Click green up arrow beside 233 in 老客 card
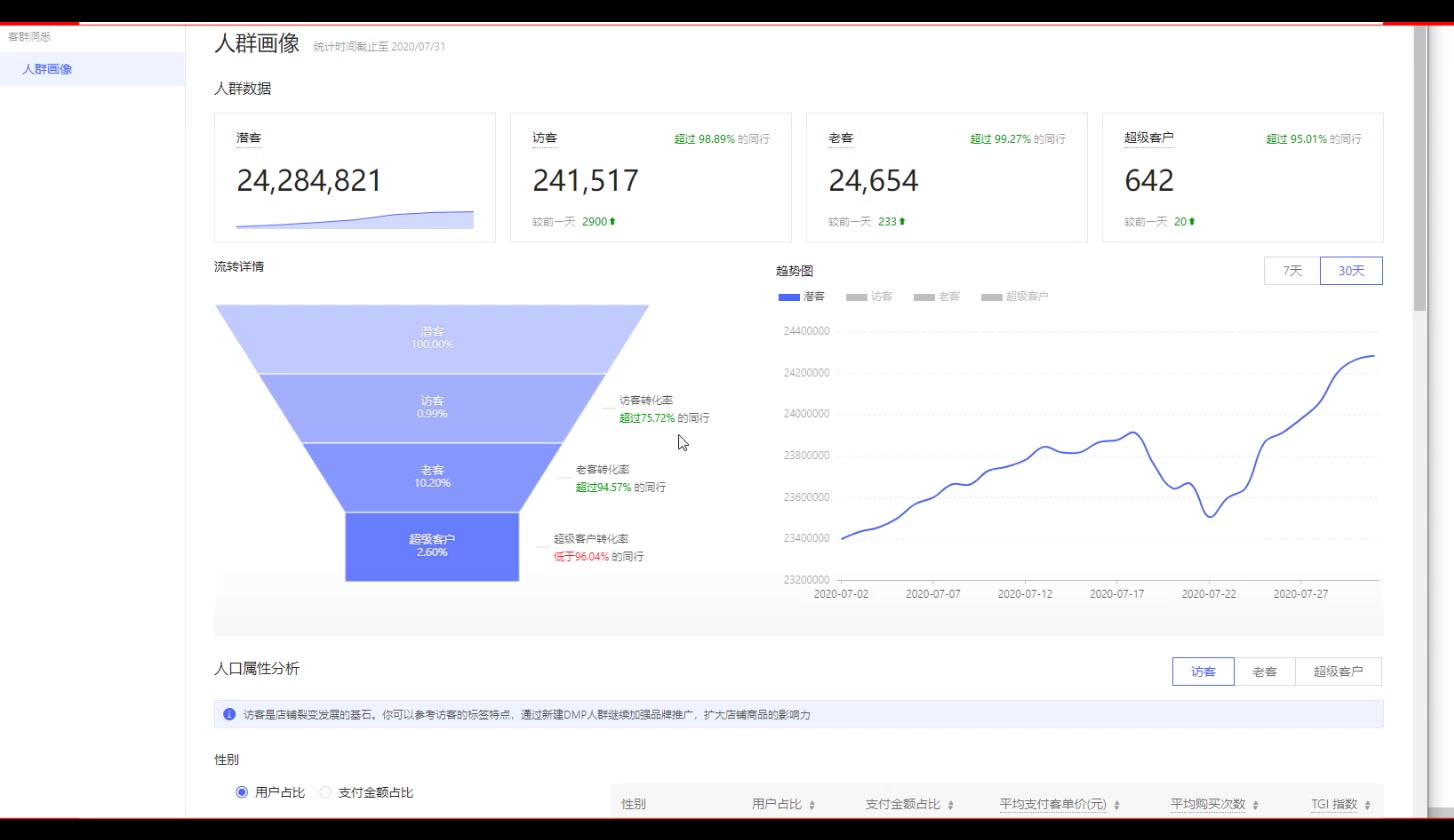The image size is (1454, 840). [902, 221]
